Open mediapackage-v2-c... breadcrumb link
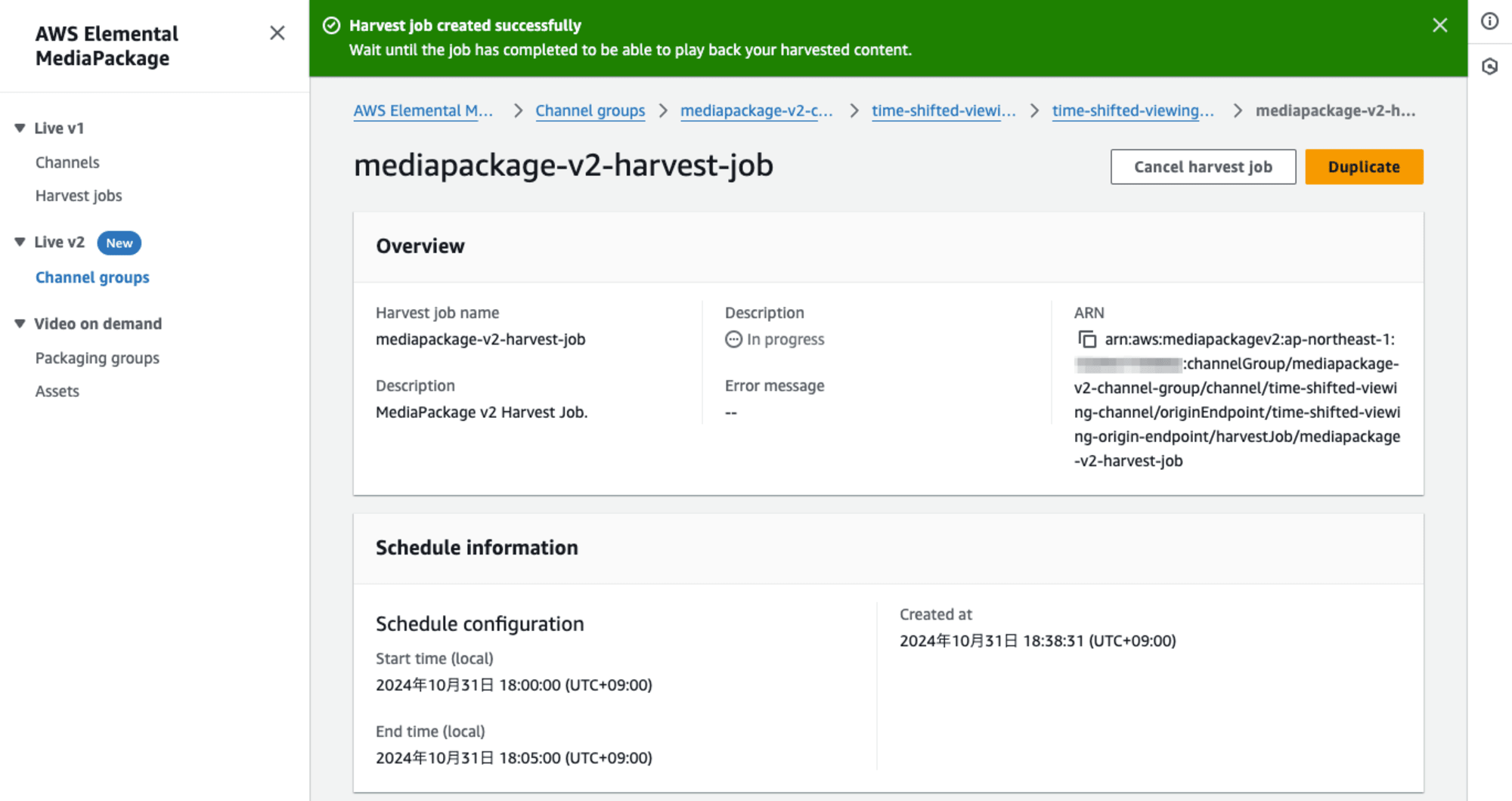This screenshot has height=801, width=1512. pos(756,110)
